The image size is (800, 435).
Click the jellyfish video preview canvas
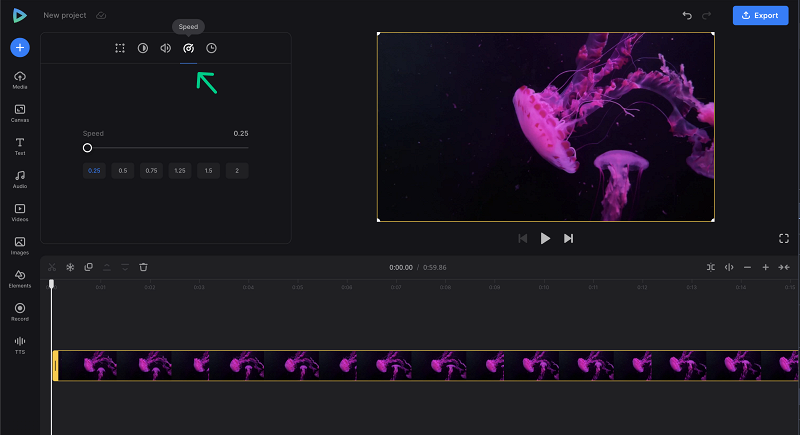point(545,127)
